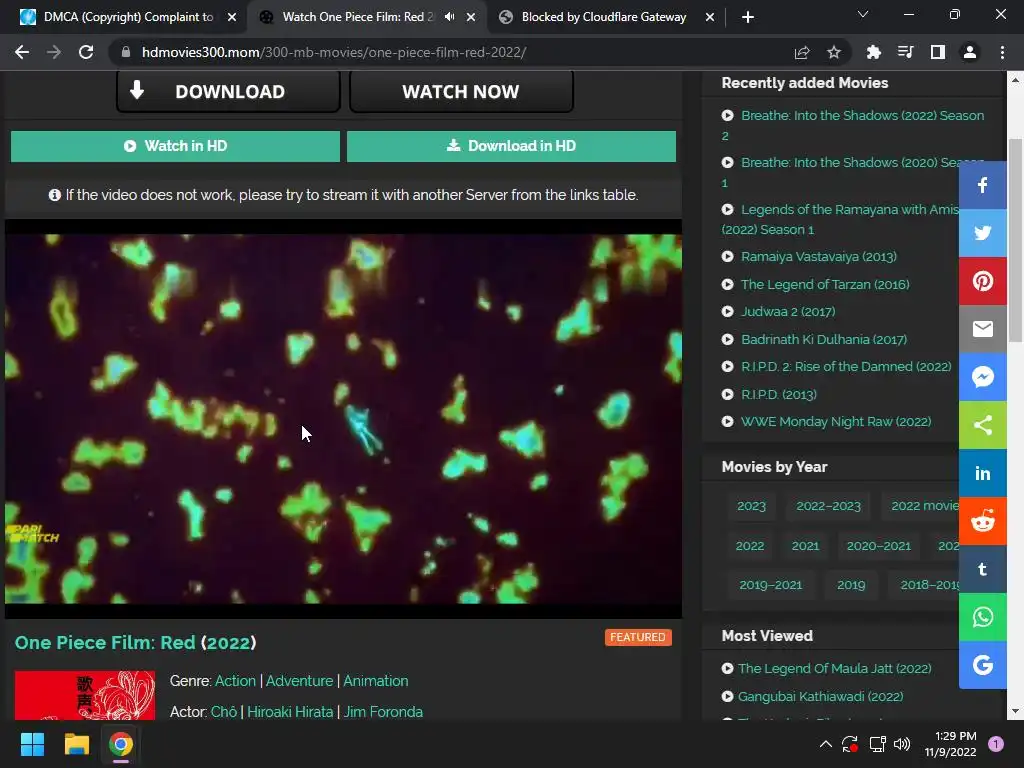Reload the current page
This screenshot has width=1024, height=768.
point(86,52)
